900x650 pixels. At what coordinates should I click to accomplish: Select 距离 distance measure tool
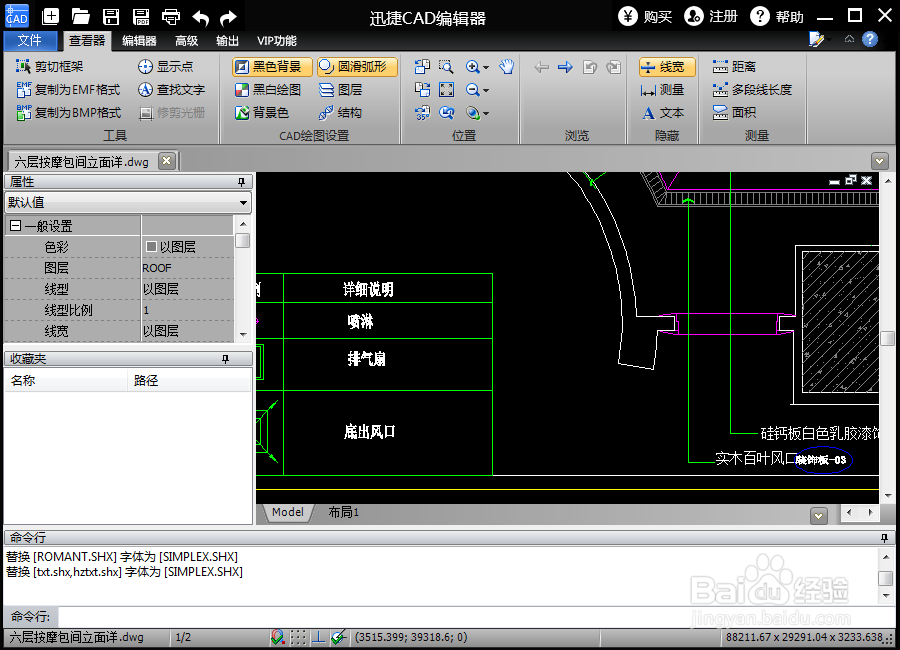[x=734, y=67]
